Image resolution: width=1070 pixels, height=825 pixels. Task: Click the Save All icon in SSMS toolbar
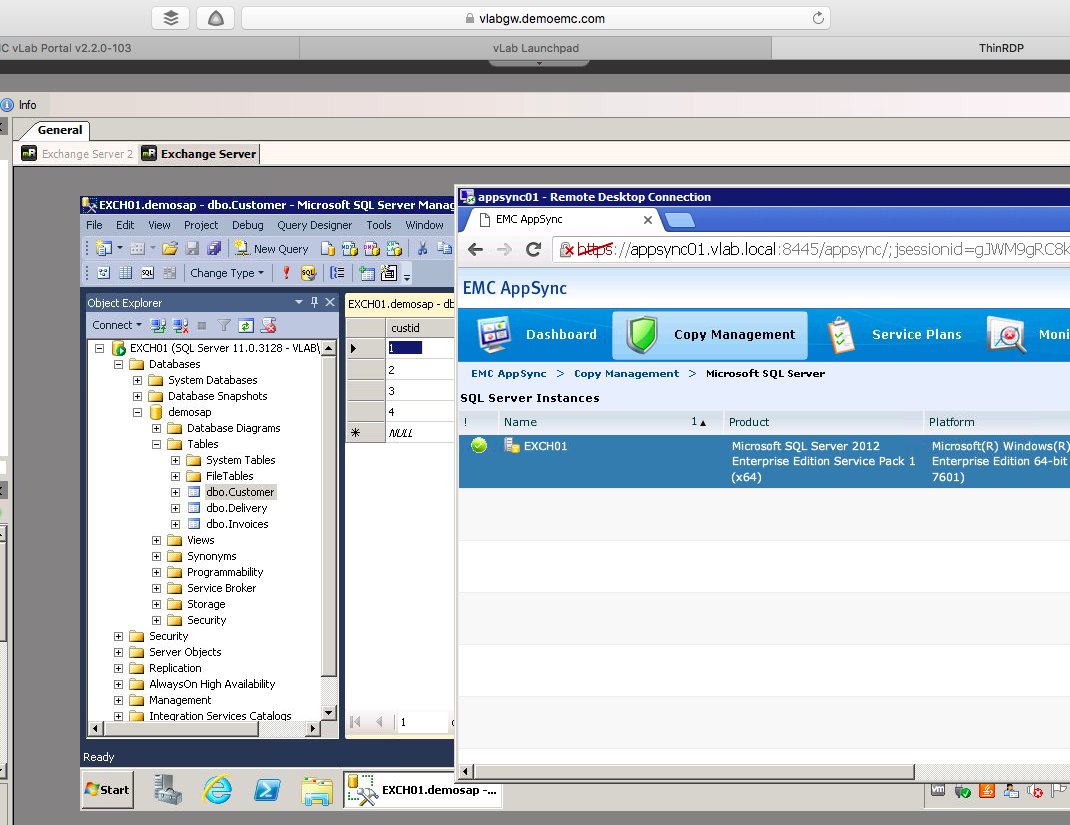[214, 248]
